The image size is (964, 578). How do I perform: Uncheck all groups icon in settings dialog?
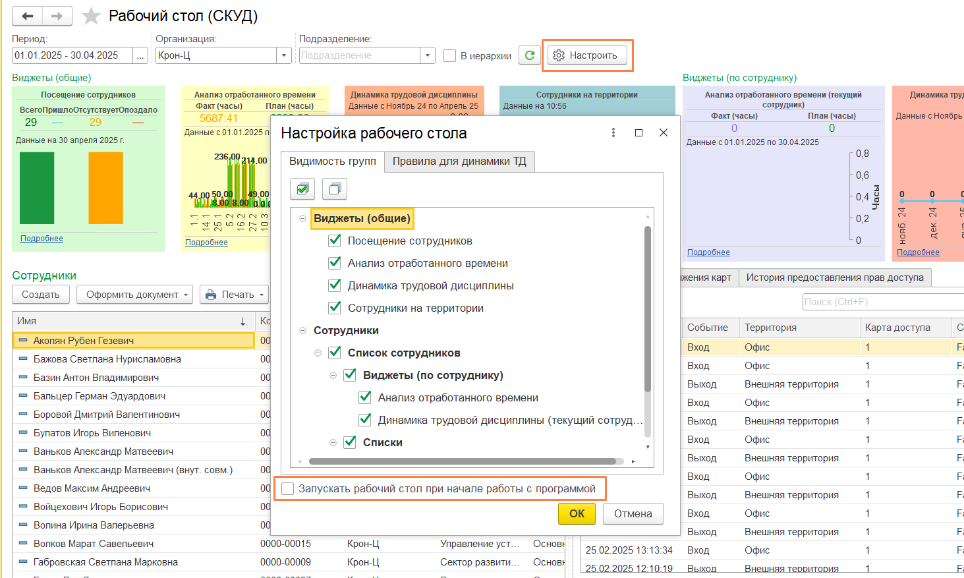click(x=334, y=188)
